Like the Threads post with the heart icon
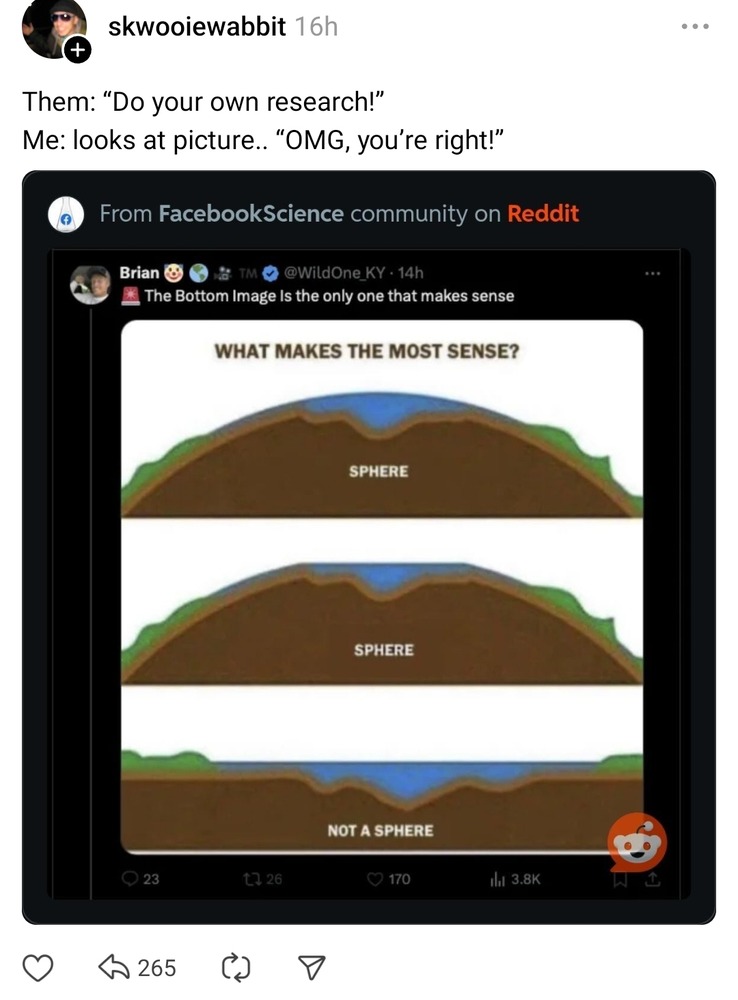738x1000 pixels. pos(38,967)
